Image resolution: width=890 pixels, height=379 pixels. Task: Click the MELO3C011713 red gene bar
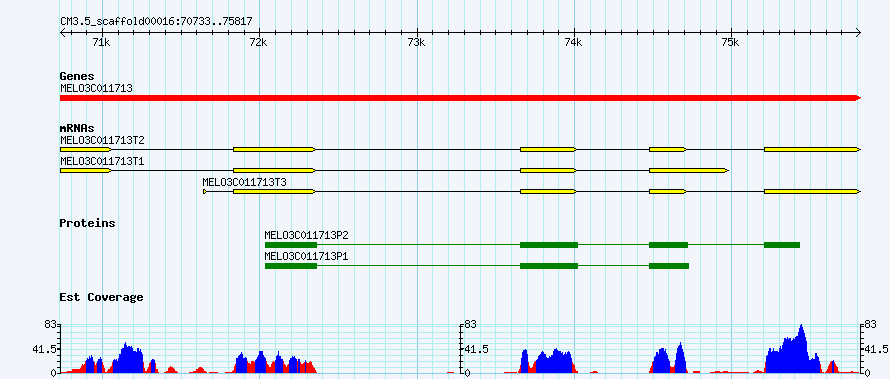coord(460,98)
